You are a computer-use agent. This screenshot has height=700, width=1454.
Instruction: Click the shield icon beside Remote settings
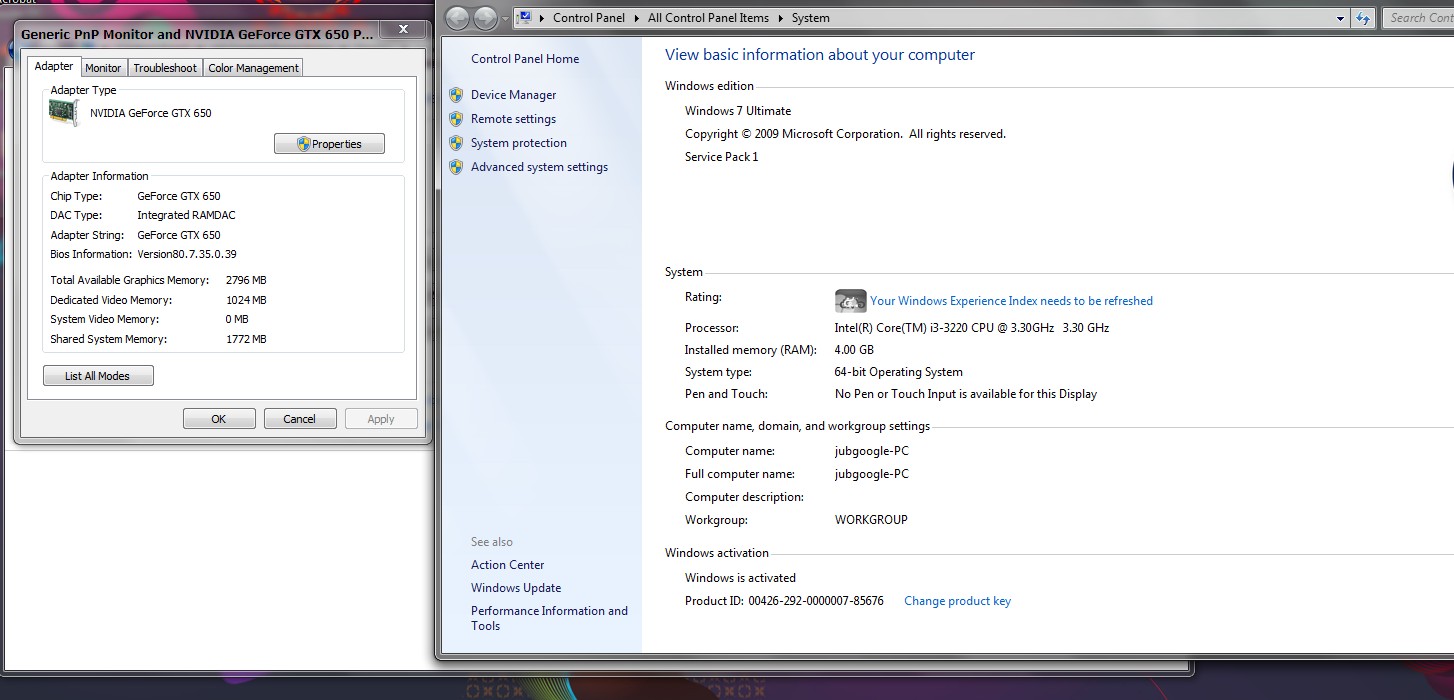pyautogui.click(x=456, y=119)
